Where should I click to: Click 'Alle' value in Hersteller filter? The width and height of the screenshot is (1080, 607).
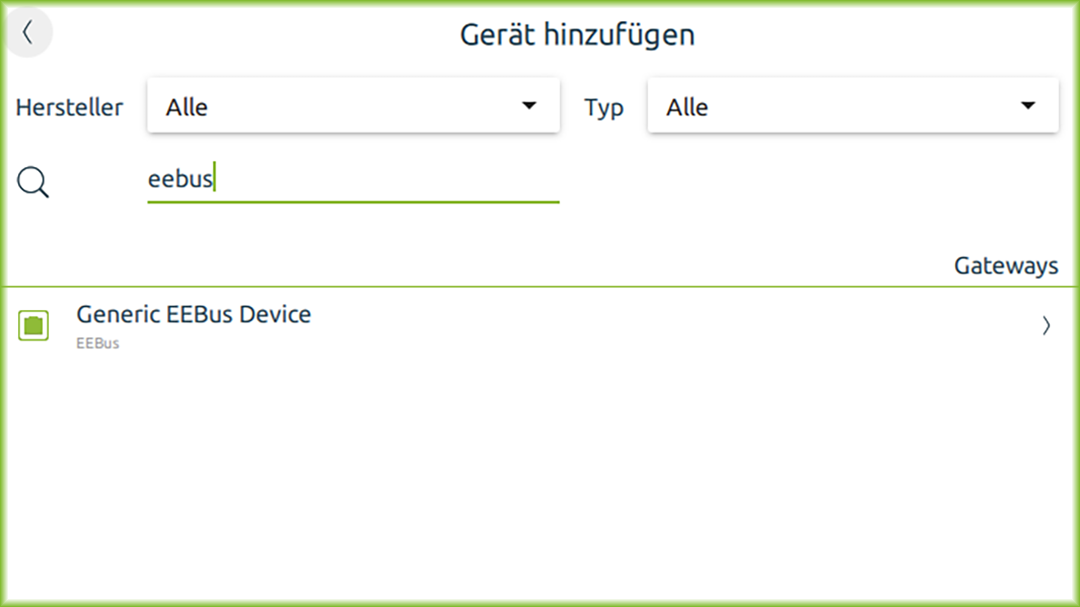coord(187,107)
